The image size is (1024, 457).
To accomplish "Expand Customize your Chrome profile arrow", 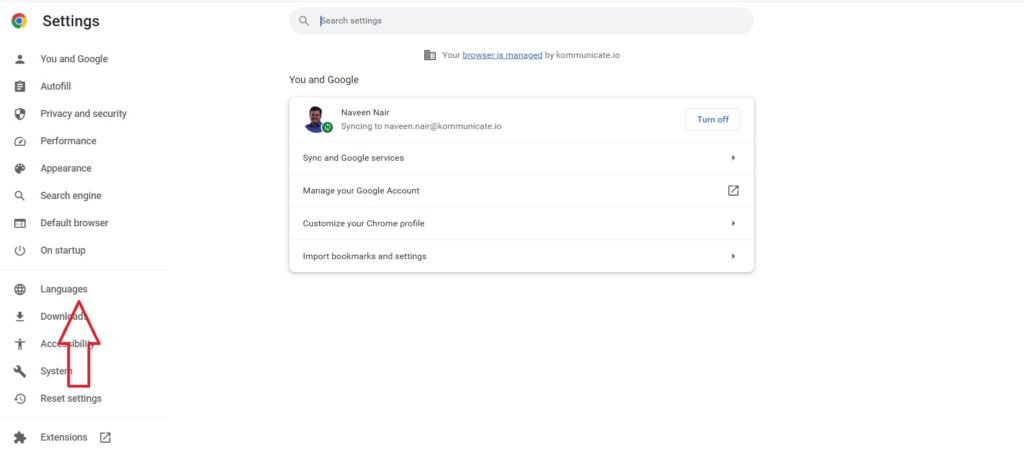I will pos(733,223).
